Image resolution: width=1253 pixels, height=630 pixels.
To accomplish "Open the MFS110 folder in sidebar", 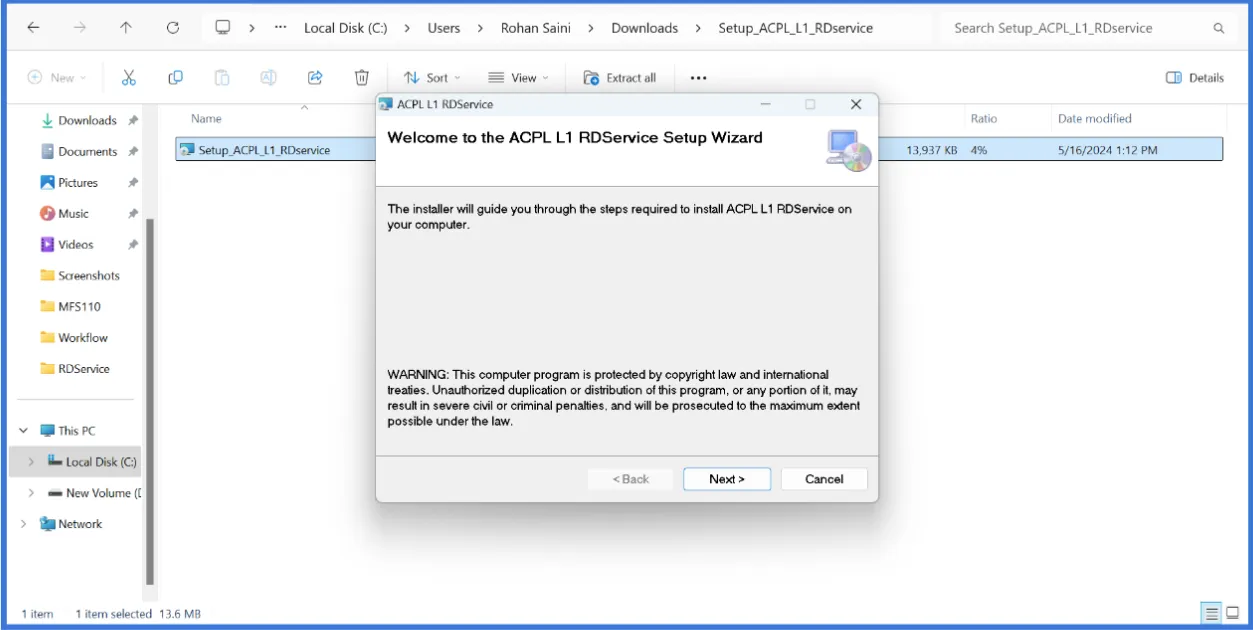I will pyautogui.click(x=78, y=307).
